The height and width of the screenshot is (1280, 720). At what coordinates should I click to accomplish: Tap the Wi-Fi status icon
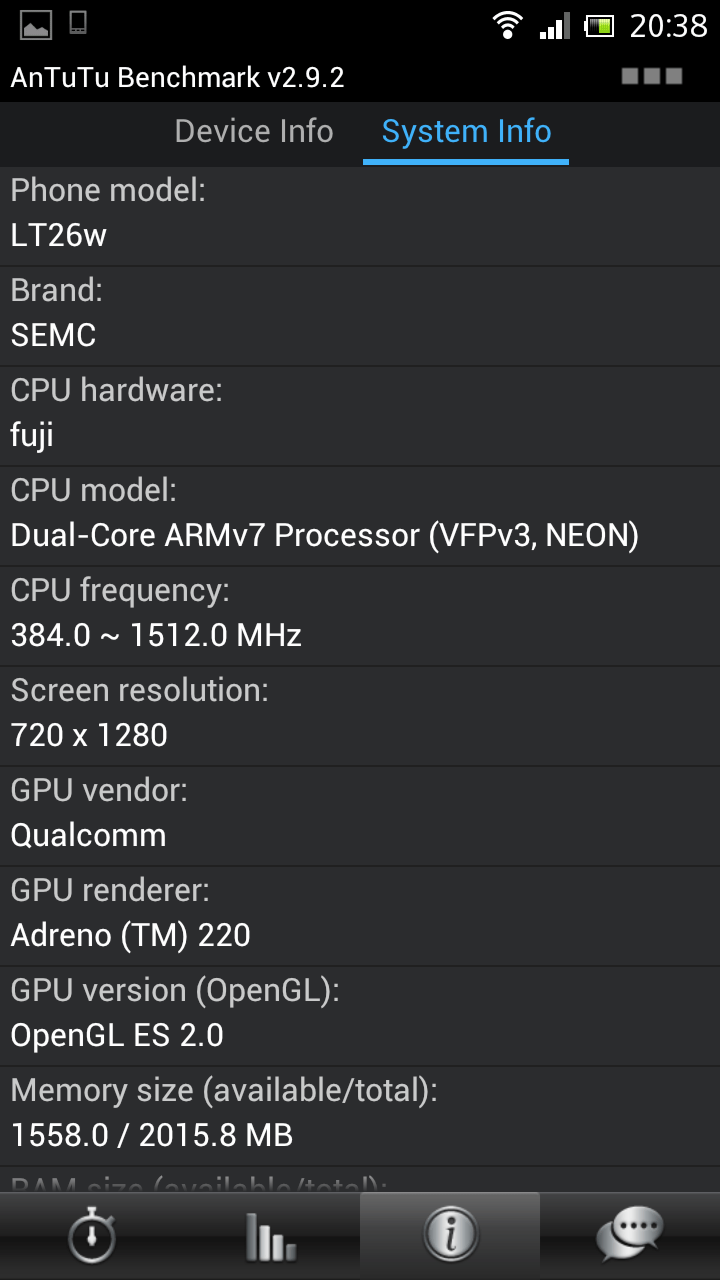pyautogui.click(x=508, y=25)
